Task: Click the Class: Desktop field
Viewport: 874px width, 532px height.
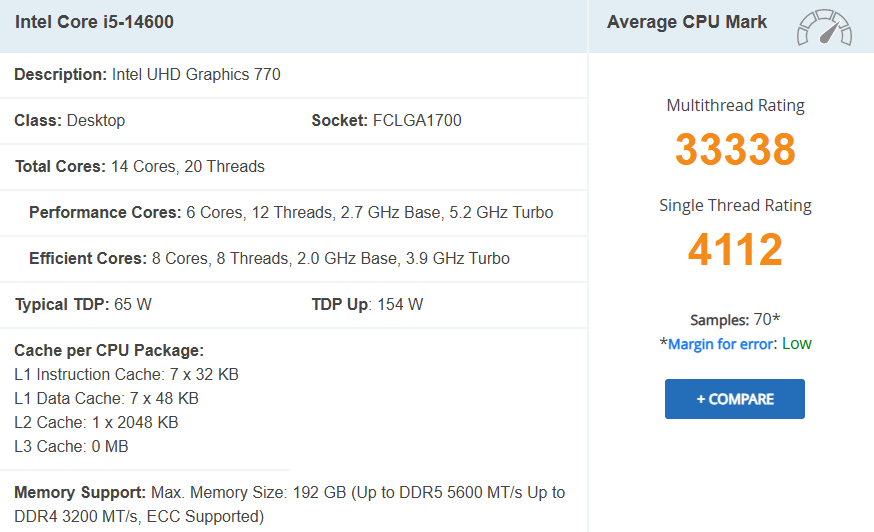Action: 70,120
